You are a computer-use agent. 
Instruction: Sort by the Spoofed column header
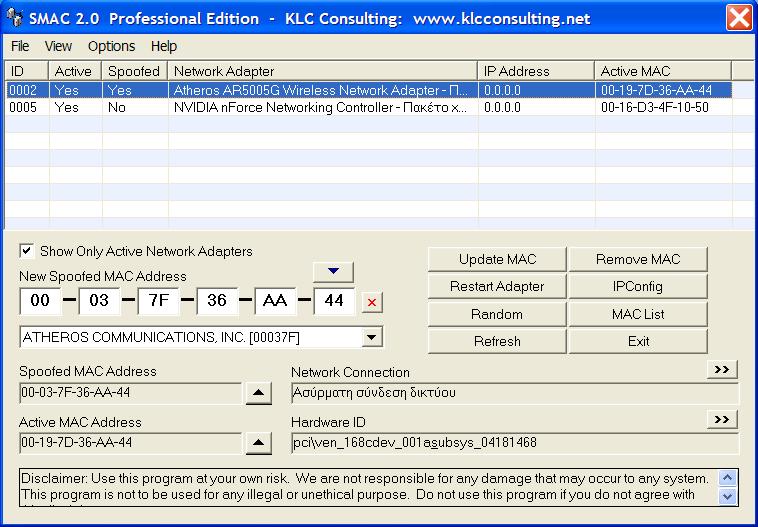134,71
